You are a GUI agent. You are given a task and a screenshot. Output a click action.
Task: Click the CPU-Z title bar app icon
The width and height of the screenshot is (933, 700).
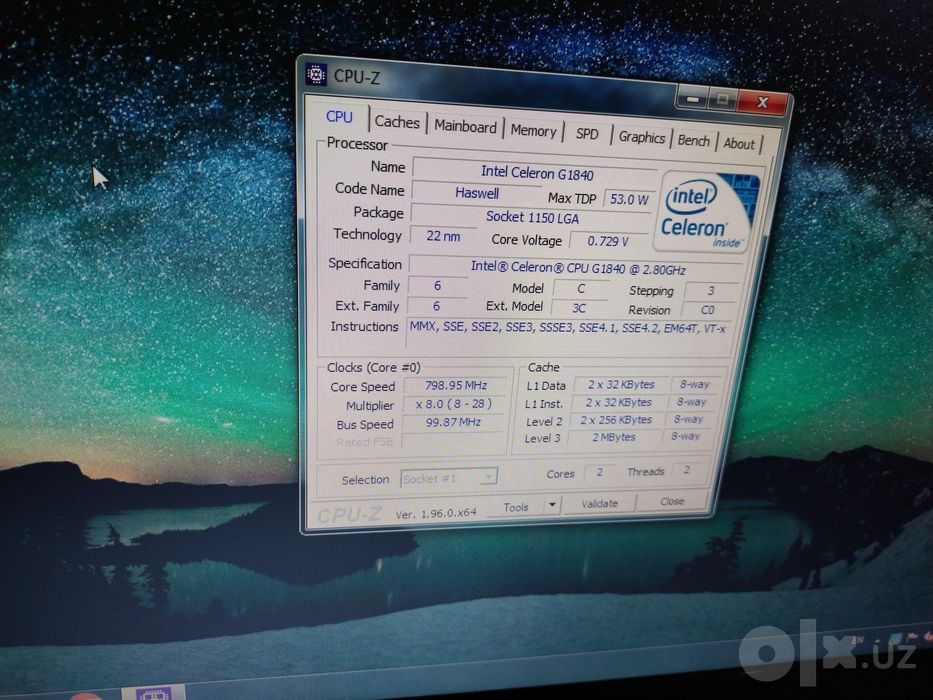point(316,74)
